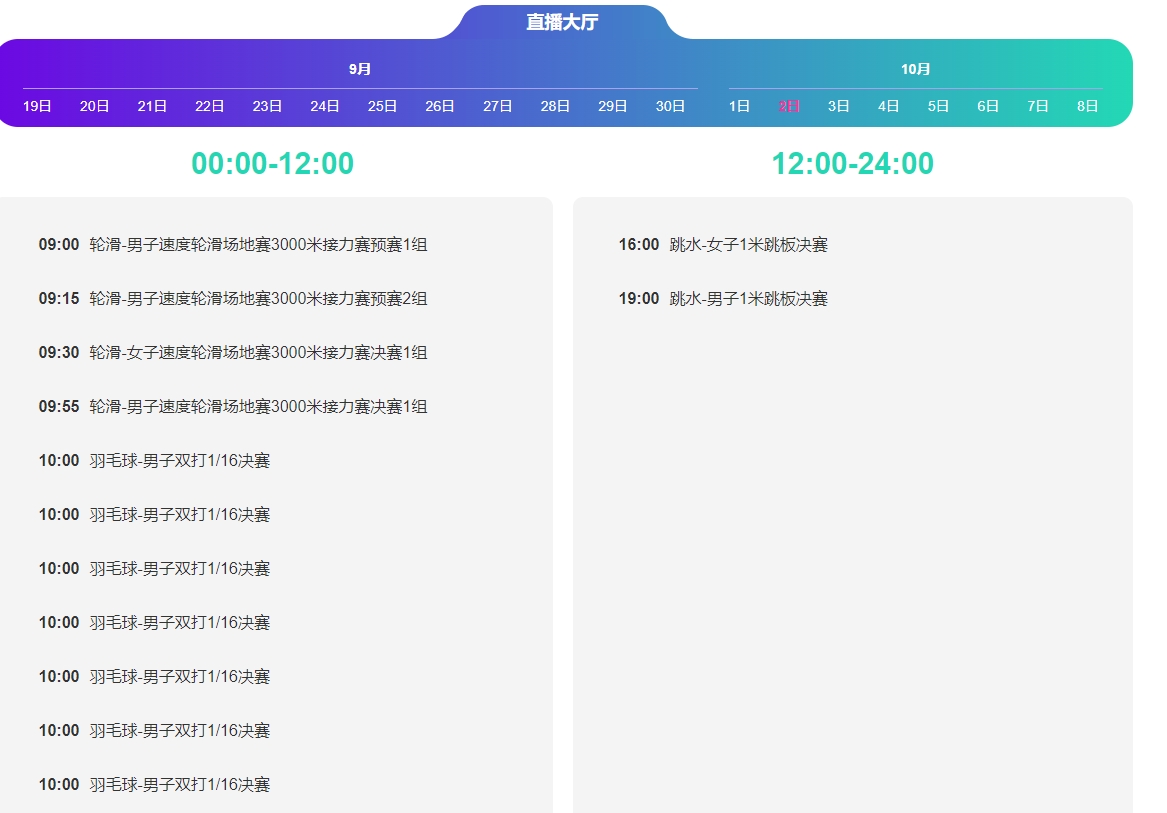Open the 16:00 跳水-女子1米跳板决赛 stream

(748, 245)
